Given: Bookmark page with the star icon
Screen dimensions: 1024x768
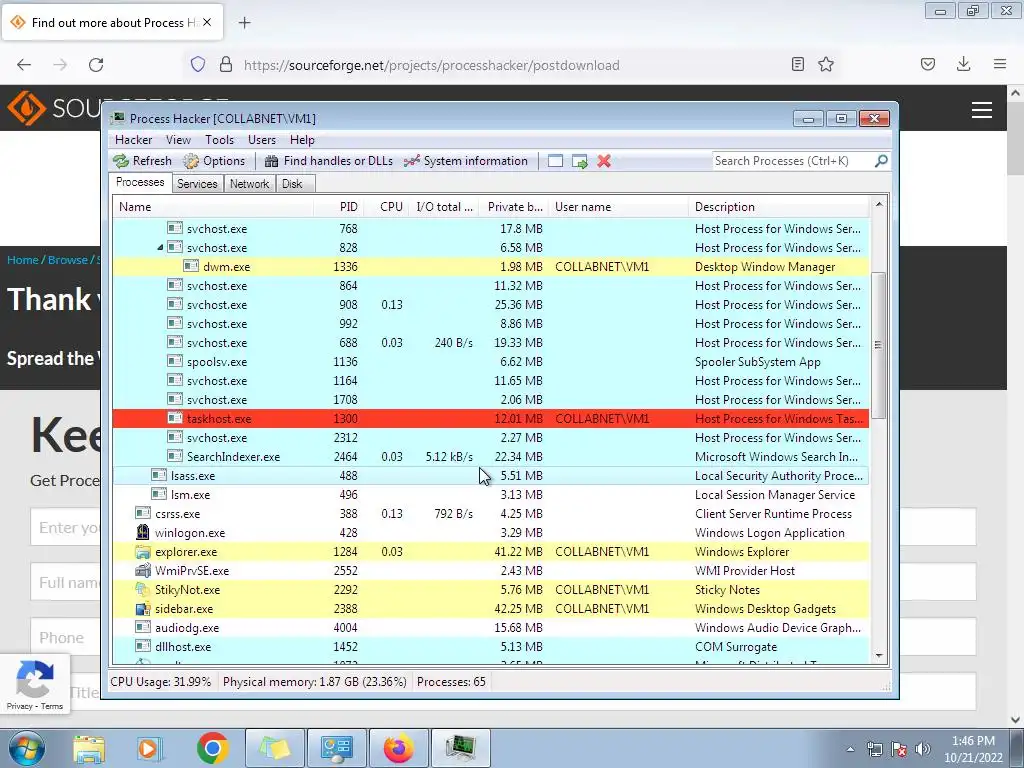Looking at the screenshot, I should tap(826, 65).
